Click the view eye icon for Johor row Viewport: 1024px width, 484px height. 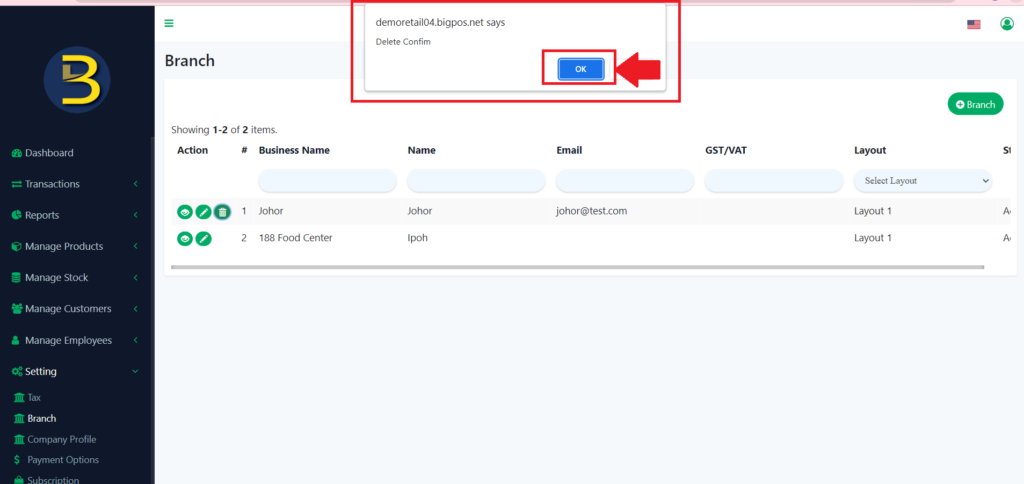(185, 212)
